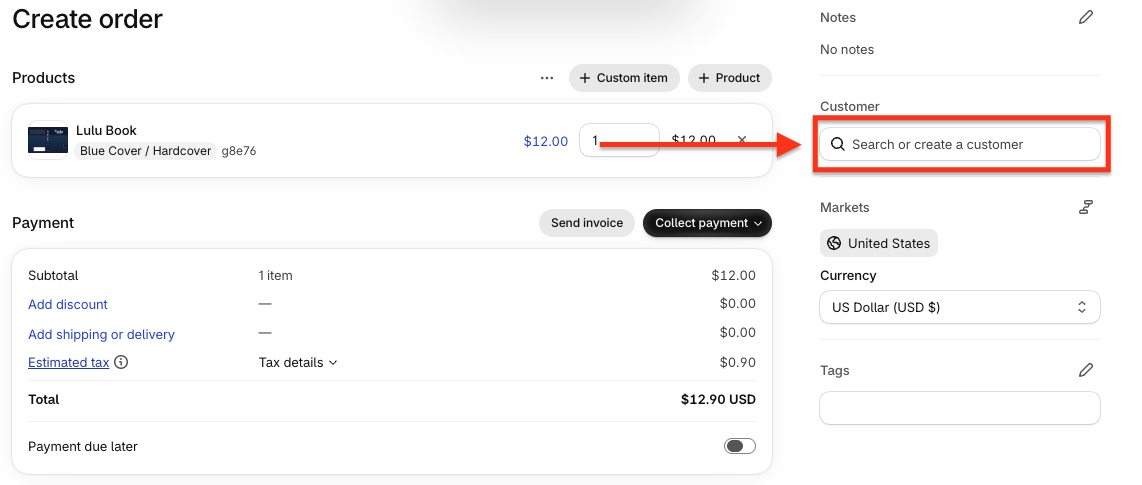The width and height of the screenshot is (1142, 485).
Task: Click the Estimated tax info icon
Action: (122, 362)
